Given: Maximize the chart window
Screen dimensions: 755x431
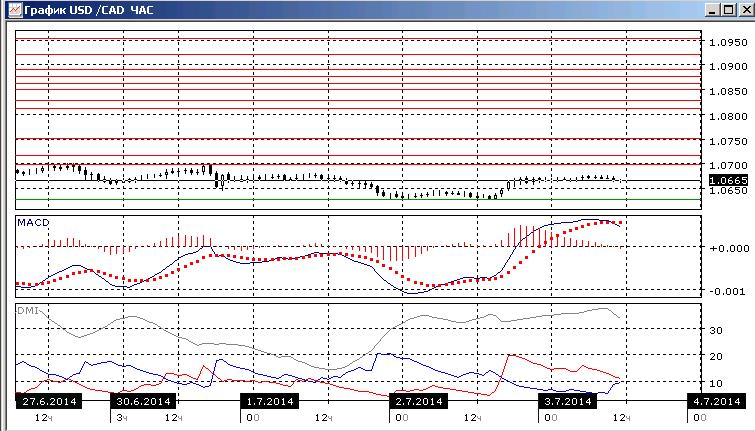Looking at the screenshot, I should tap(729, 10).
